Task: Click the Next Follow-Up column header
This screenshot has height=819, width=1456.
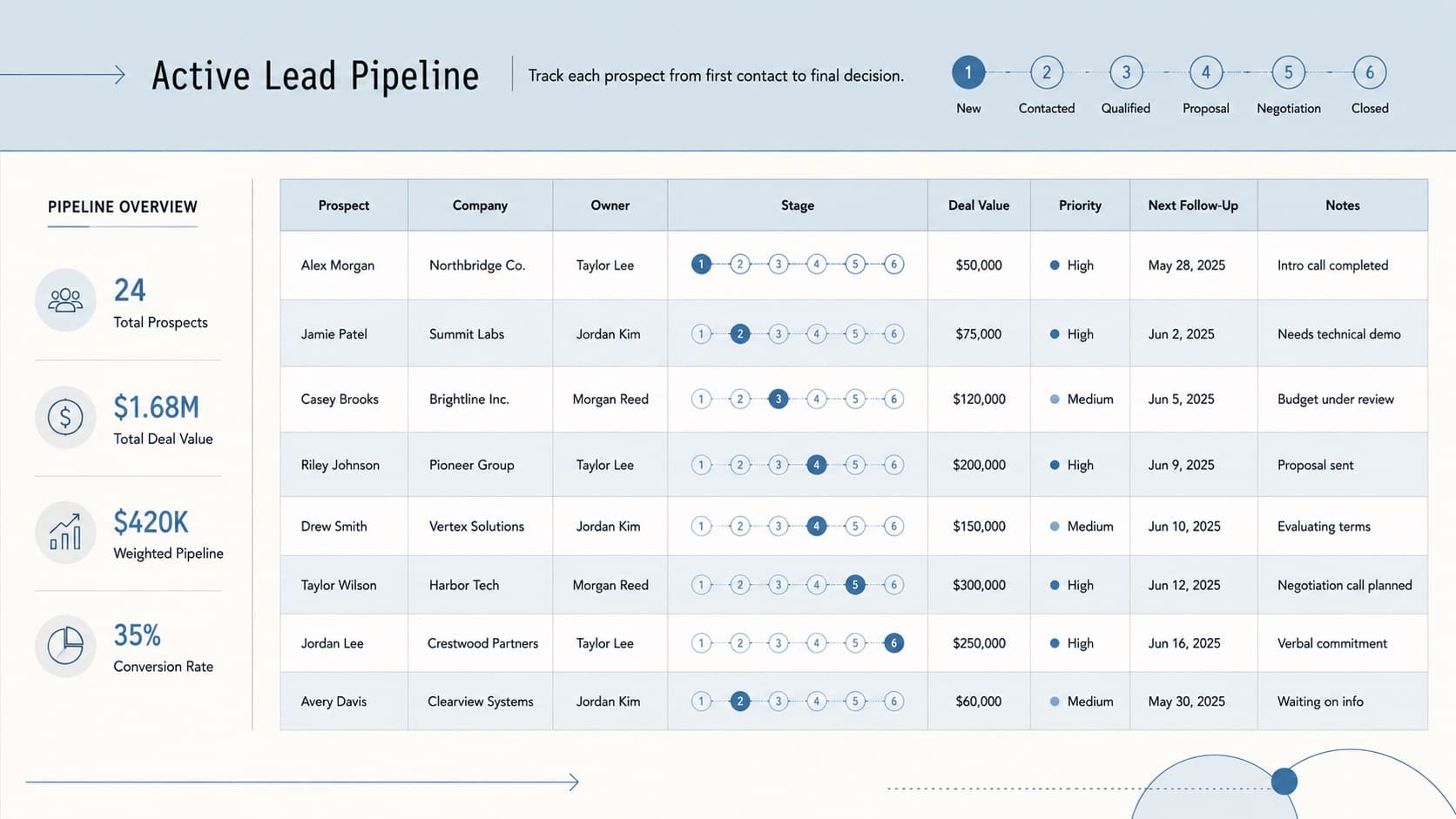Action: coord(1193,205)
